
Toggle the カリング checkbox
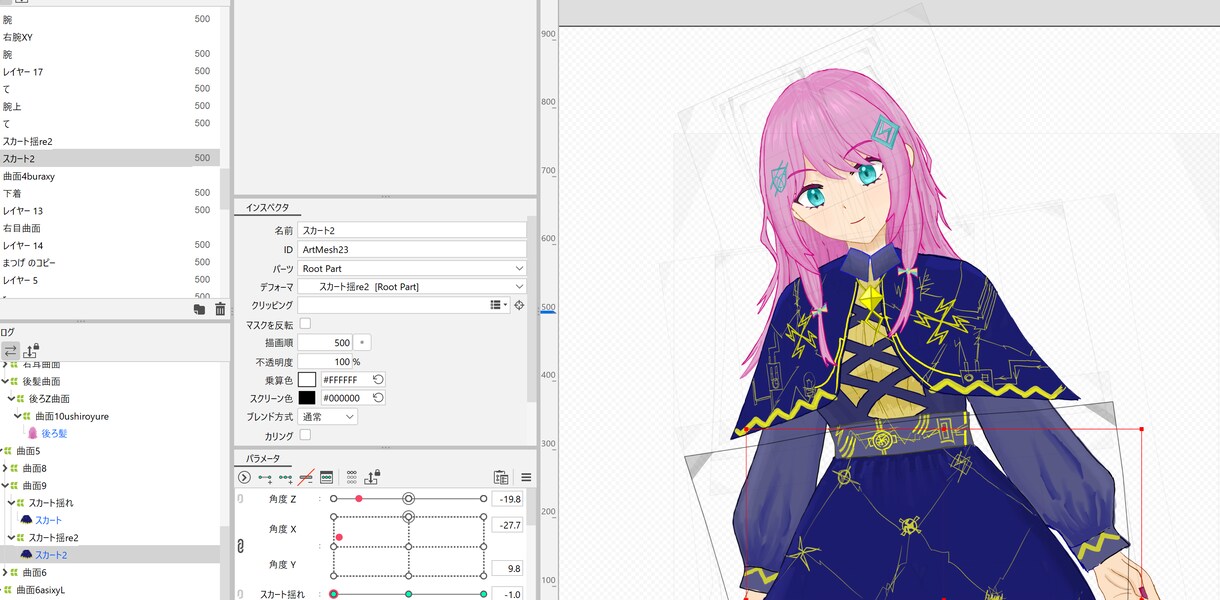[305, 435]
